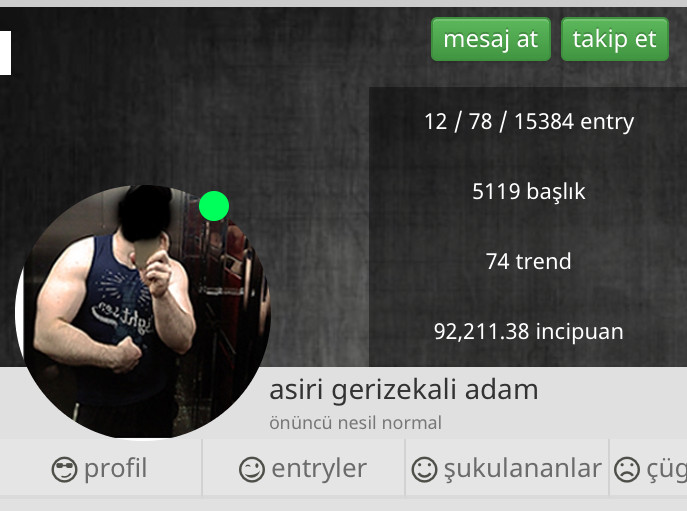687x511 pixels.
Task: Click the önüncü nesil normal label
Action: (355, 423)
